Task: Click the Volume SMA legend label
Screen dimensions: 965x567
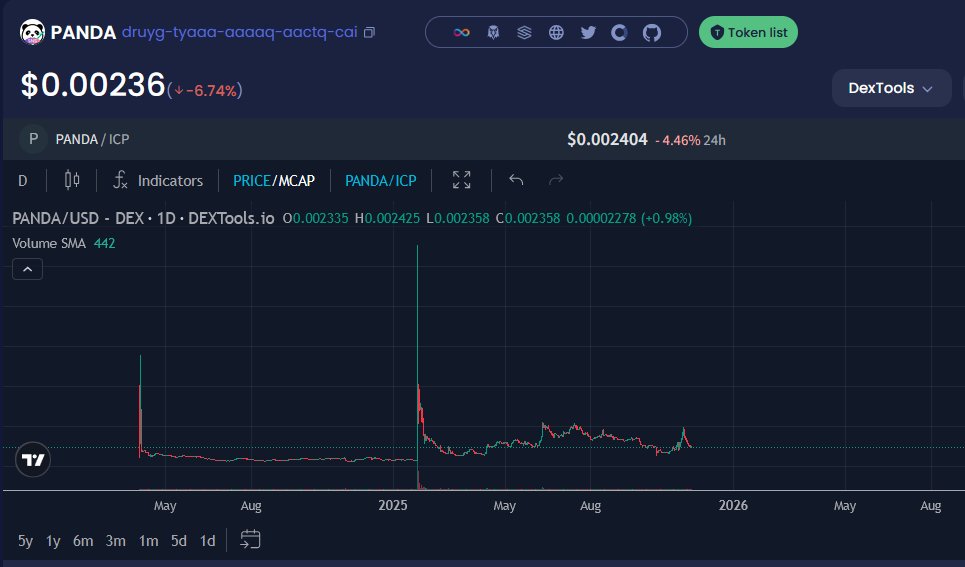Action: coord(49,243)
